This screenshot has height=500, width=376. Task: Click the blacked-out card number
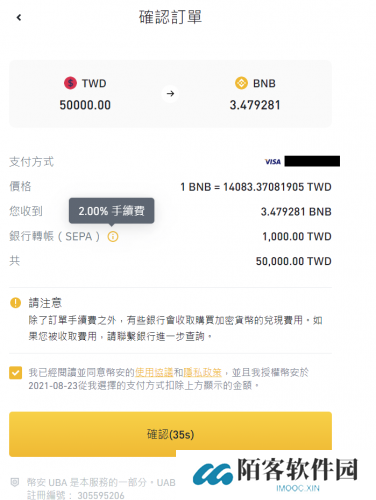click(x=312, y=161)
